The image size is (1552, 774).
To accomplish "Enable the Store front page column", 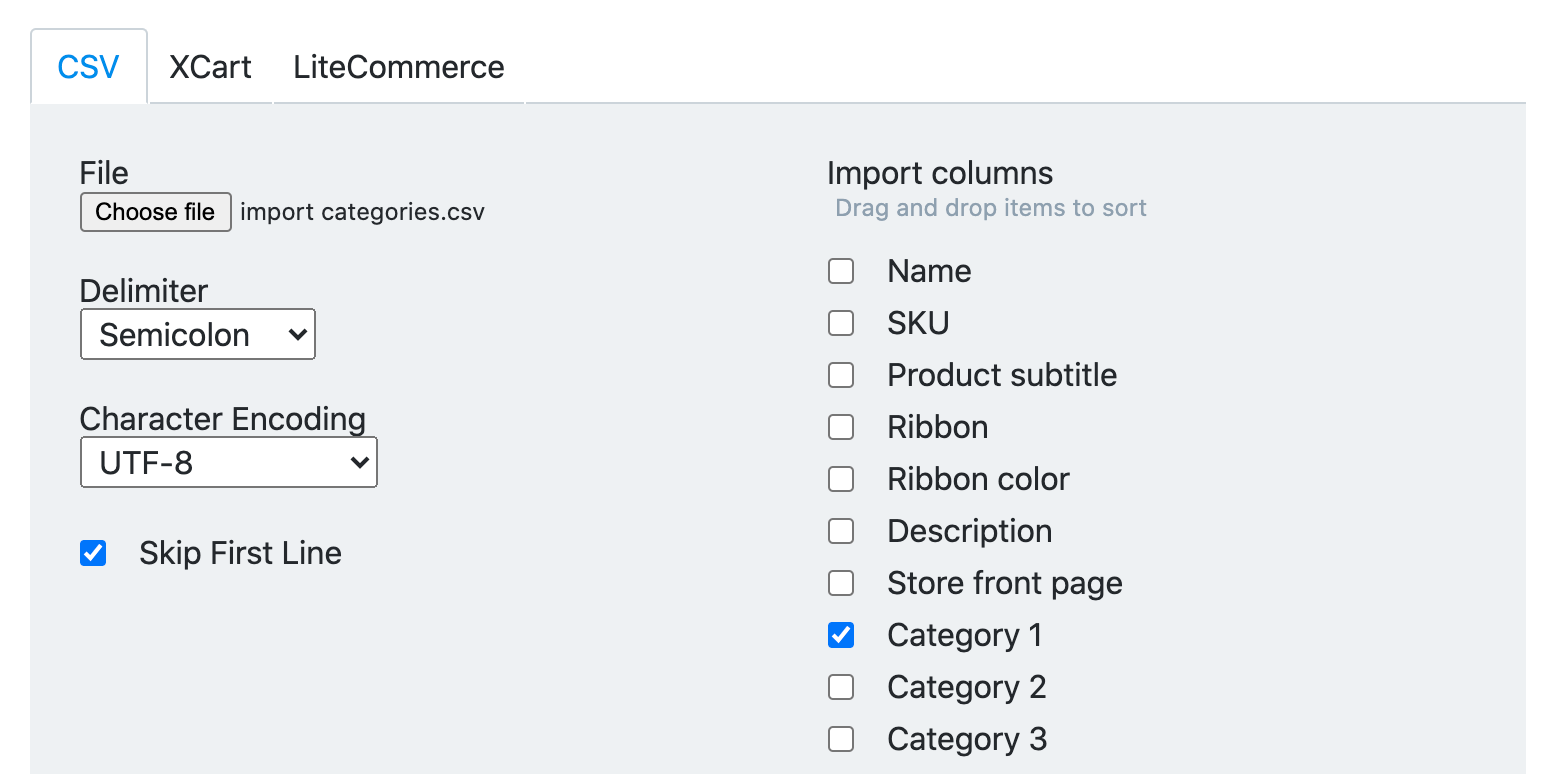I will tap(840, 582).
